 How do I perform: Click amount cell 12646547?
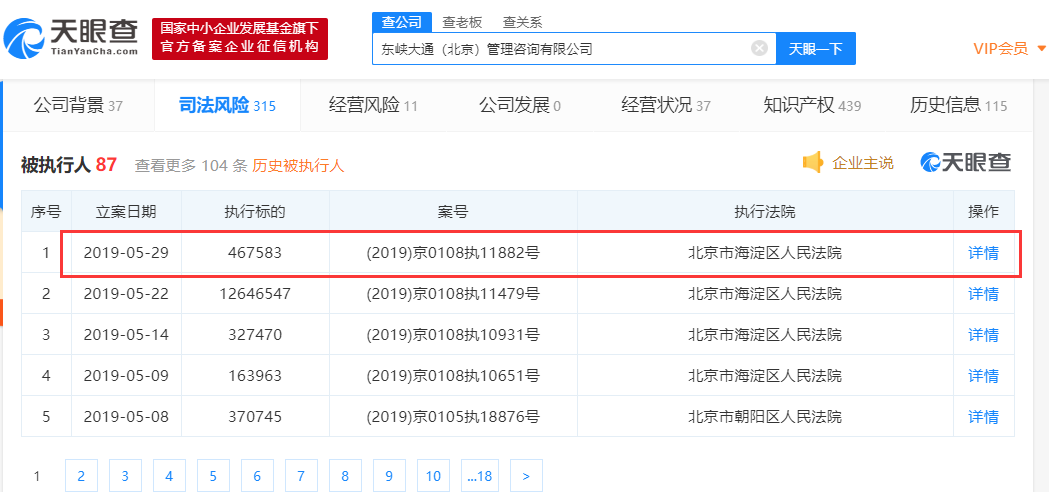255,293
